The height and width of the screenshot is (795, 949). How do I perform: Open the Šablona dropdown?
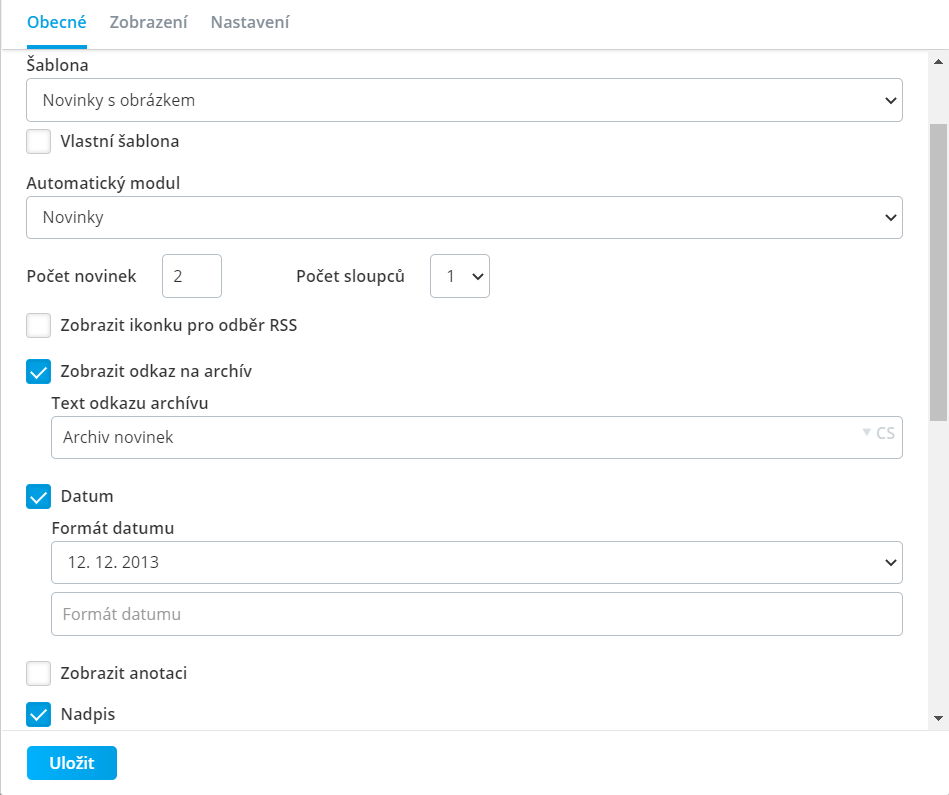point(464,100)
